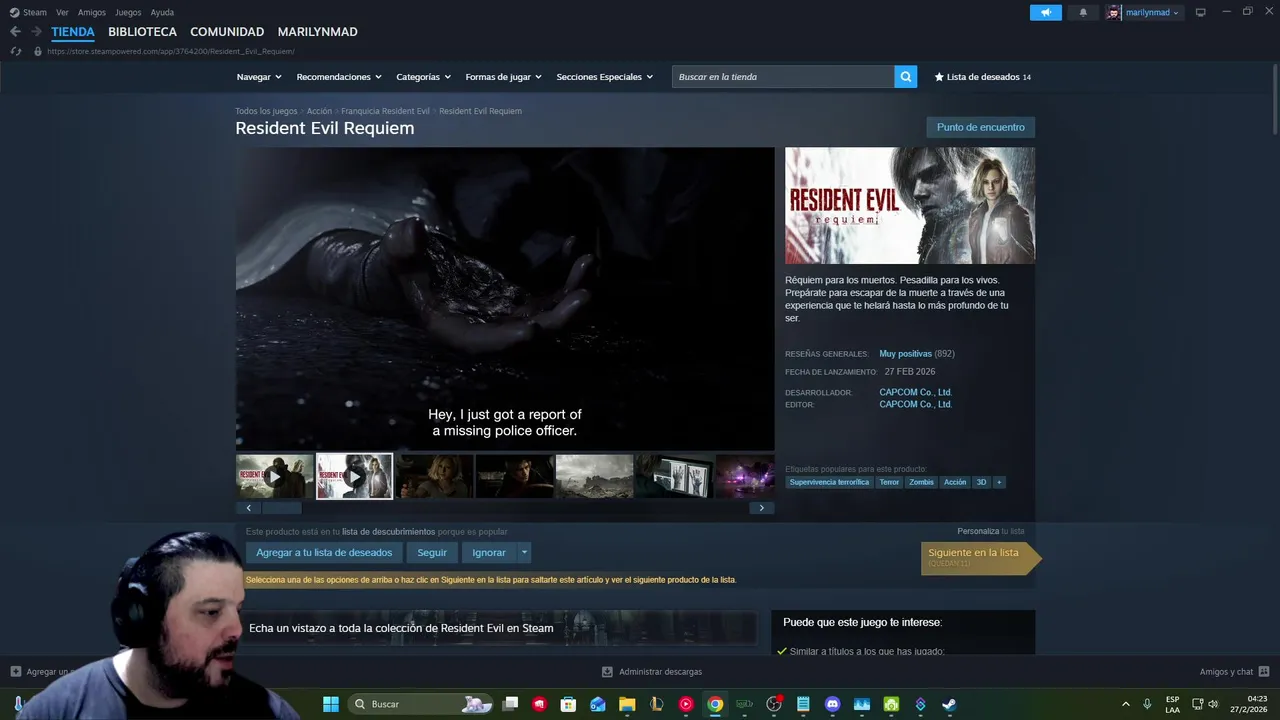The image size is (1280, 720).
Task: Open CAPCOM Co., Ltd. developer link
Action: (915, 392)
